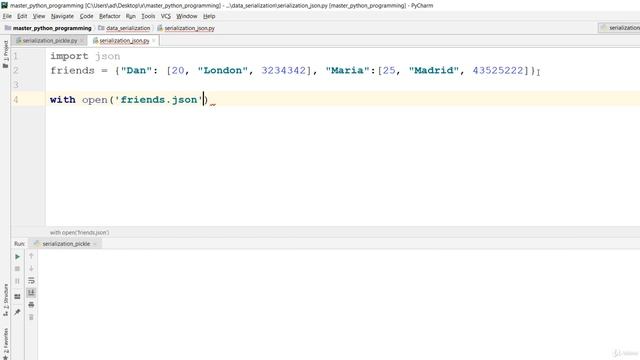Click the "Madrid" string on line 2

pos(433,70)
